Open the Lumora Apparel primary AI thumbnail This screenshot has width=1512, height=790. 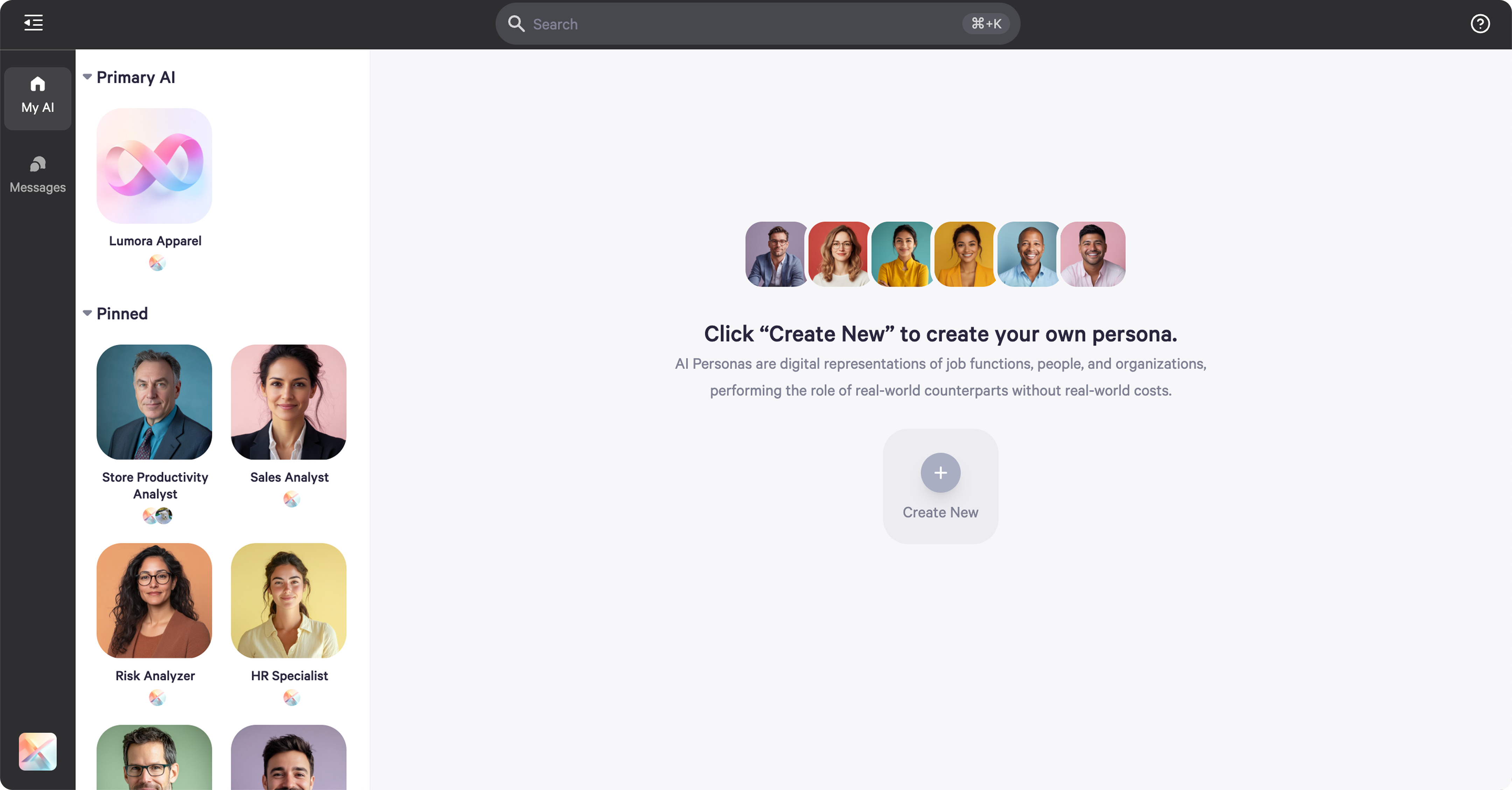tap(154, 166)
